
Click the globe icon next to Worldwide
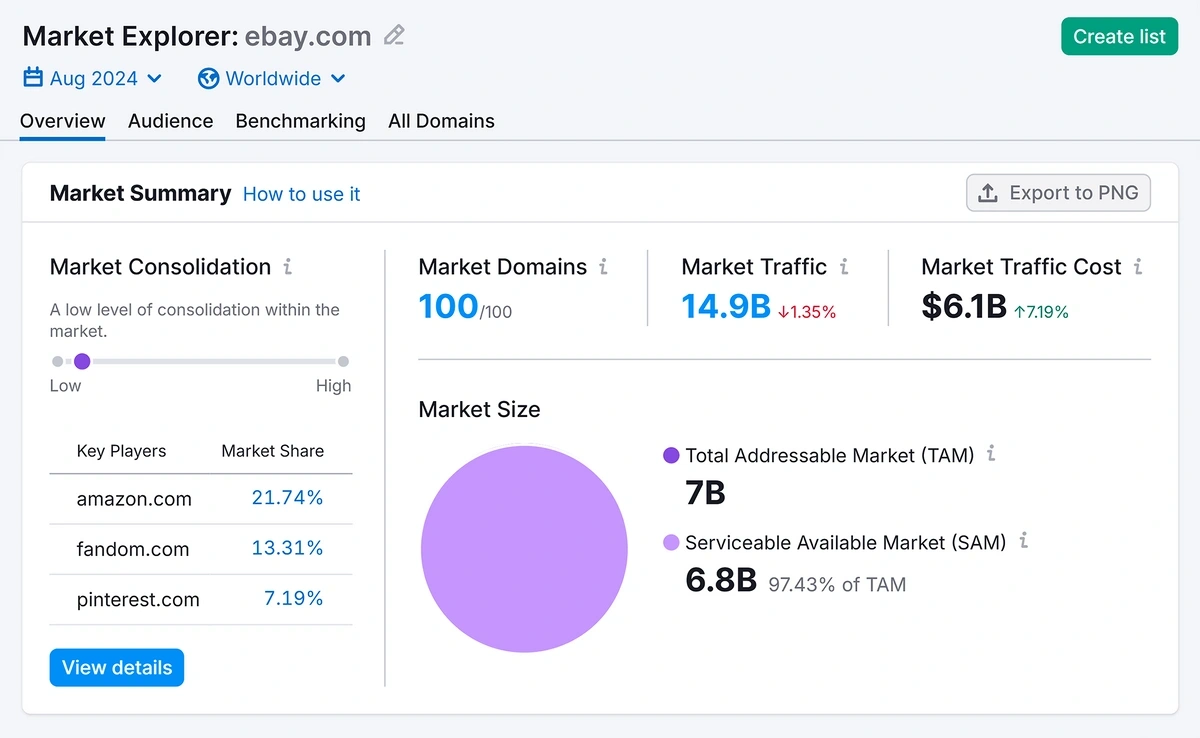(208, 78)
